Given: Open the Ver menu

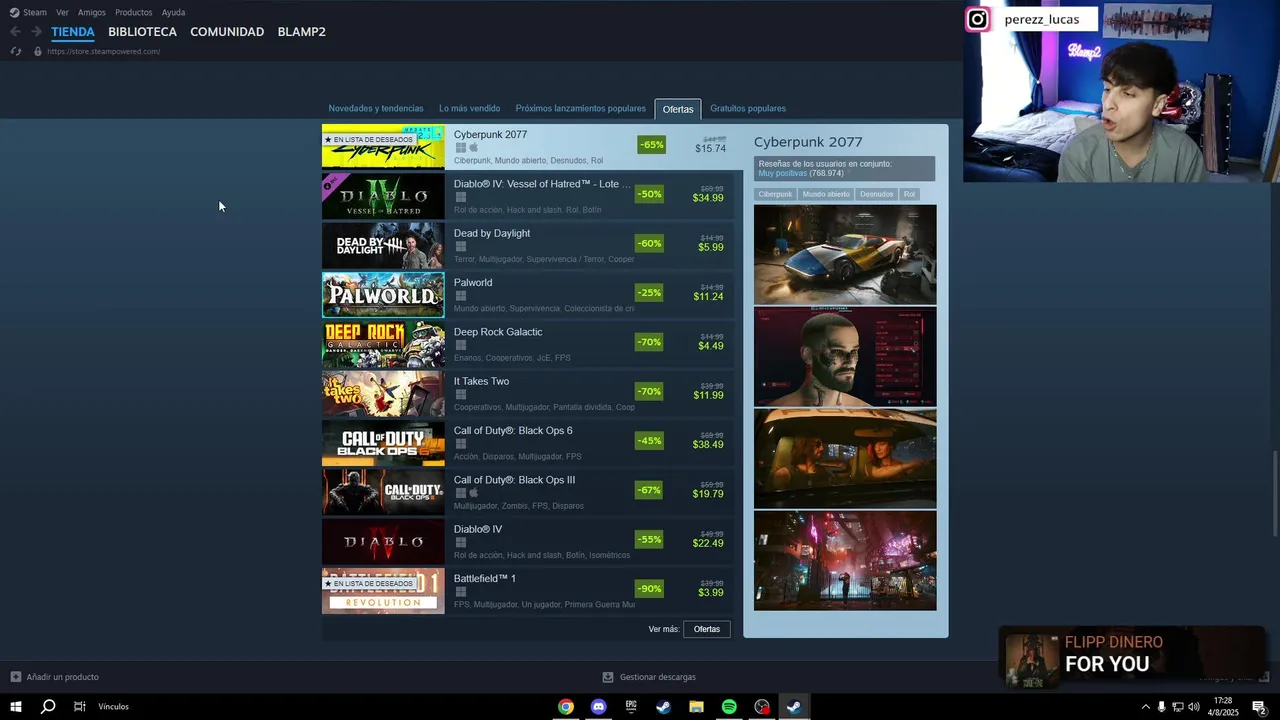Looking at the screenshot, I should 62,12.
